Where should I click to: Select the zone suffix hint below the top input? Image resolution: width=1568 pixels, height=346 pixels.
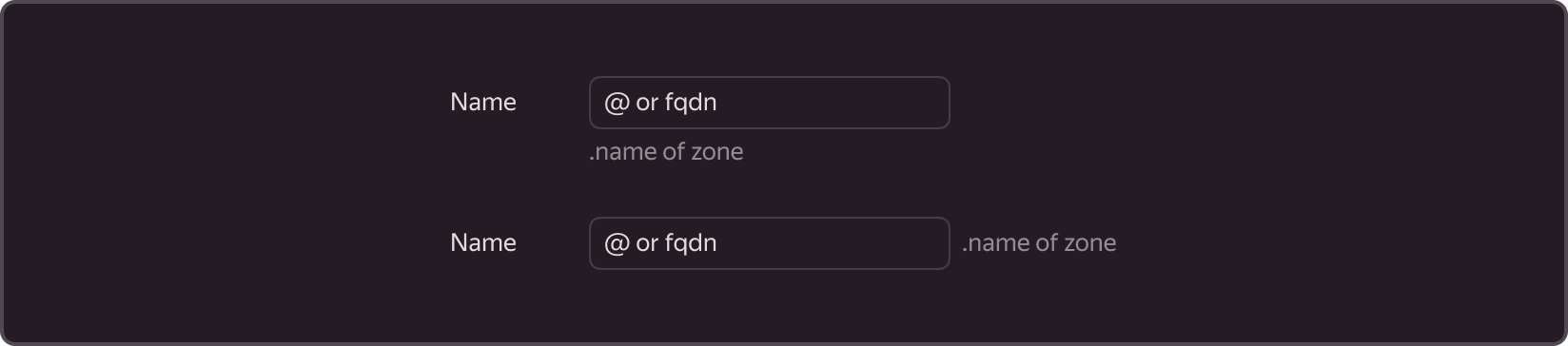666,152
